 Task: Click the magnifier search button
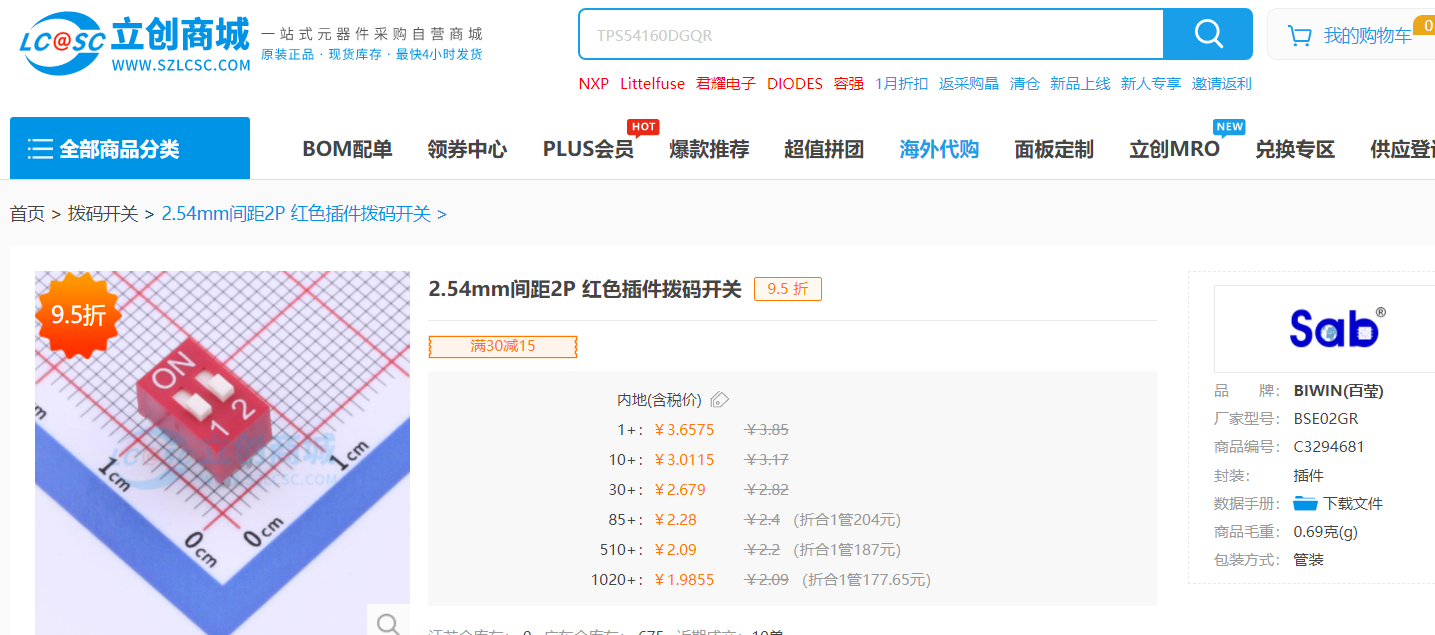(1208, 34)
